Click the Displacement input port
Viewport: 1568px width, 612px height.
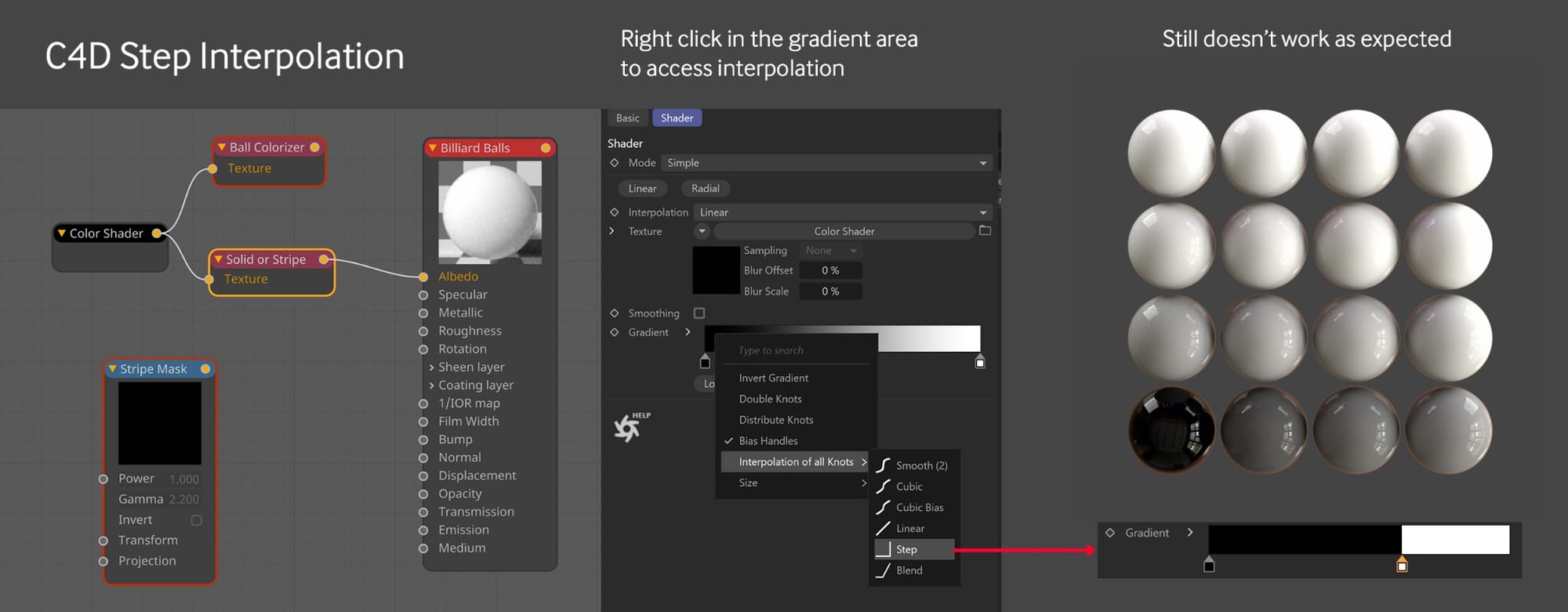423,476
